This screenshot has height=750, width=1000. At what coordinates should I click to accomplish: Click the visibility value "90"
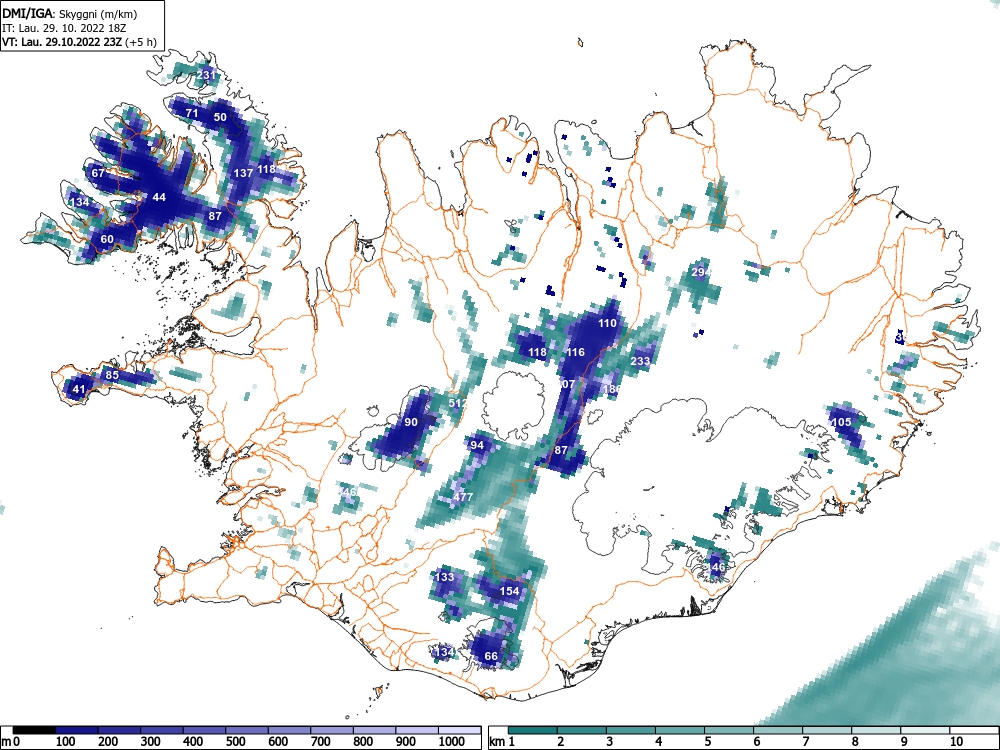click(x=411, y=422)
